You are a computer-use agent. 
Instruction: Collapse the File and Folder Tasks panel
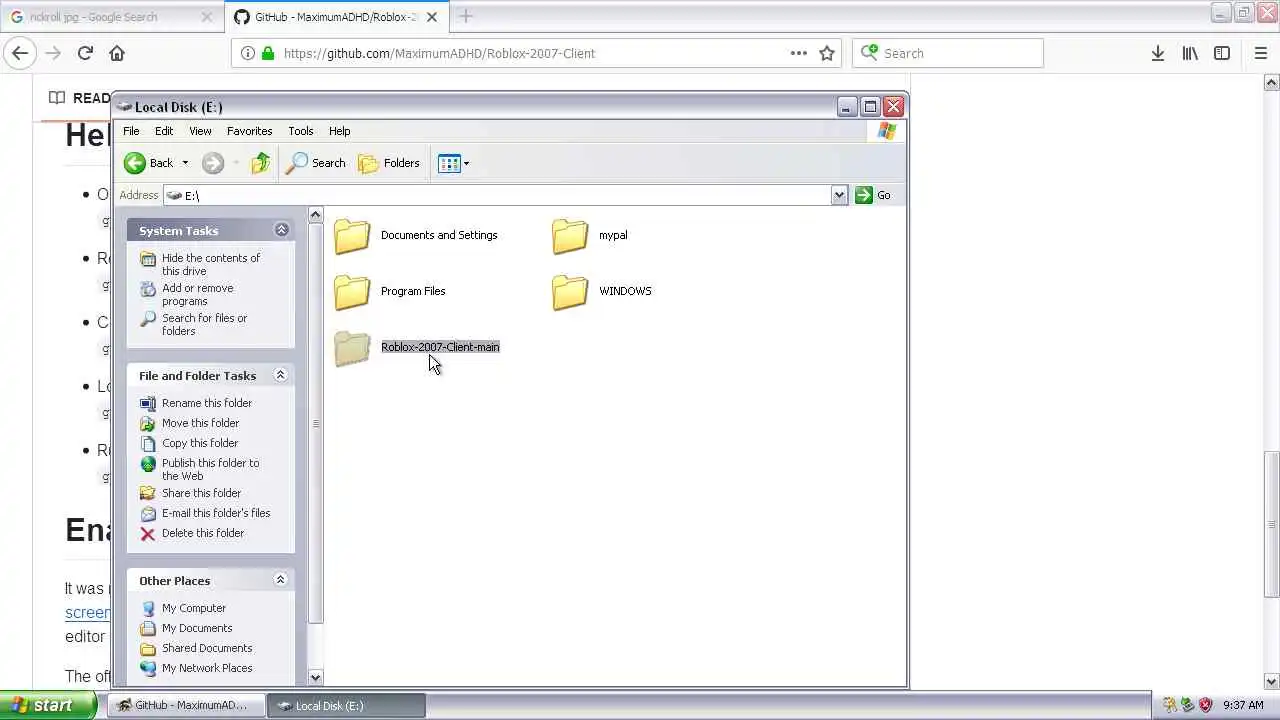(280, 375)
